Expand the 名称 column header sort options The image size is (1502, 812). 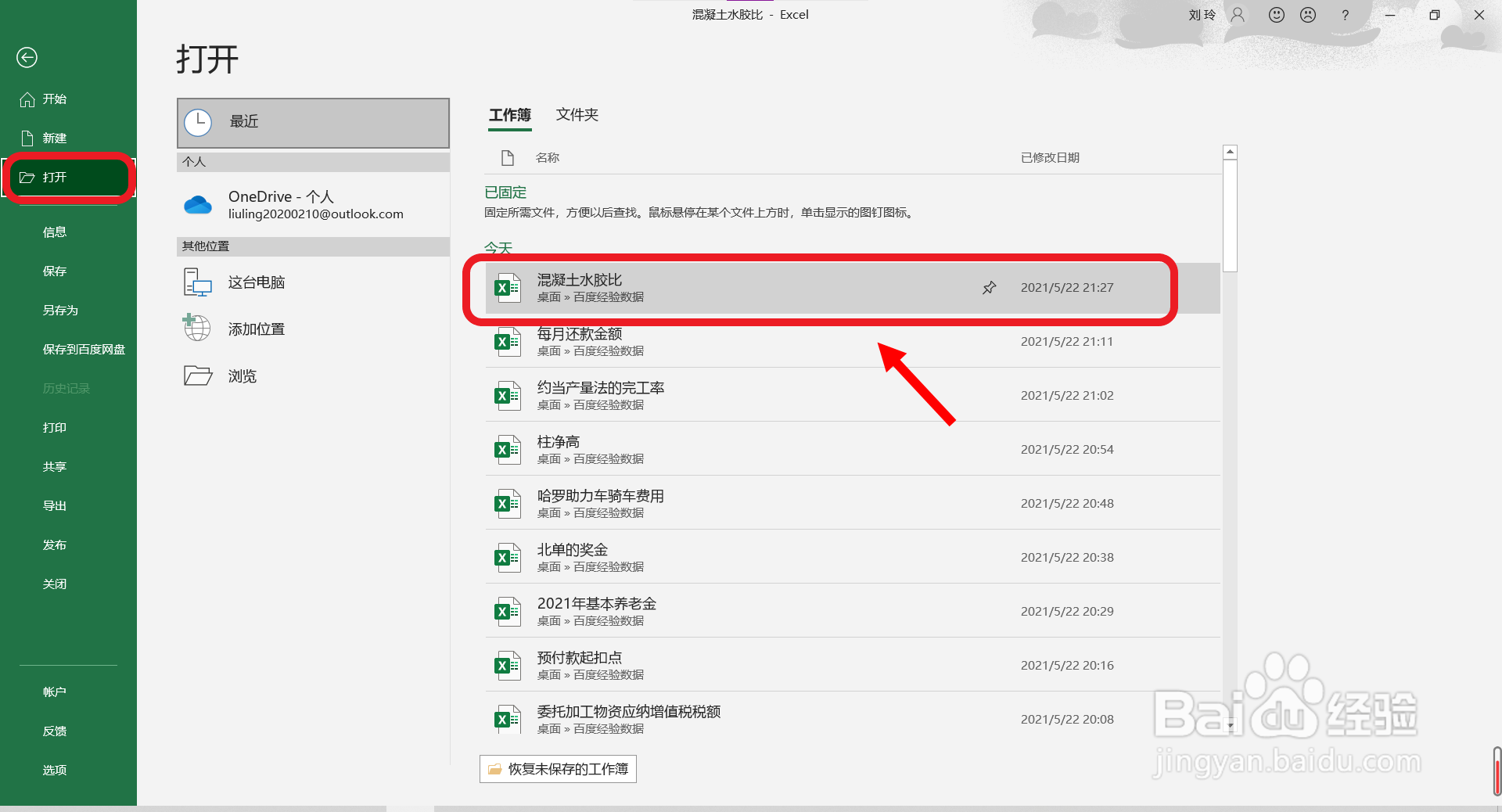tap(547, 157)
